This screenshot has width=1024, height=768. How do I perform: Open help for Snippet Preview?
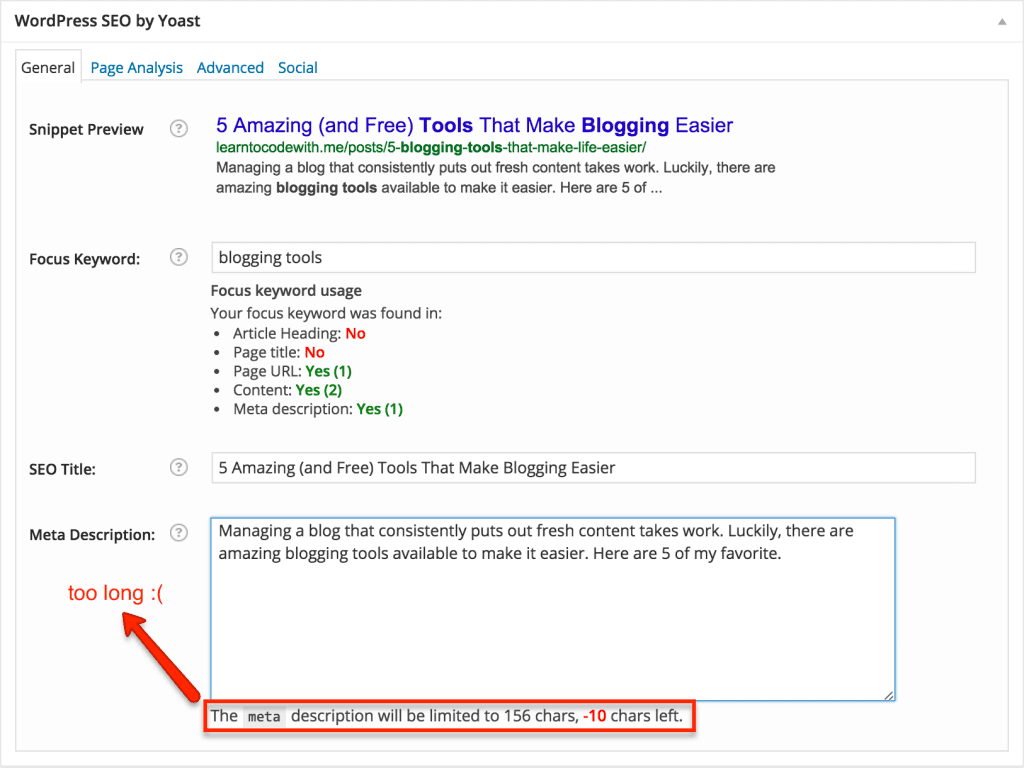point(178,128)
